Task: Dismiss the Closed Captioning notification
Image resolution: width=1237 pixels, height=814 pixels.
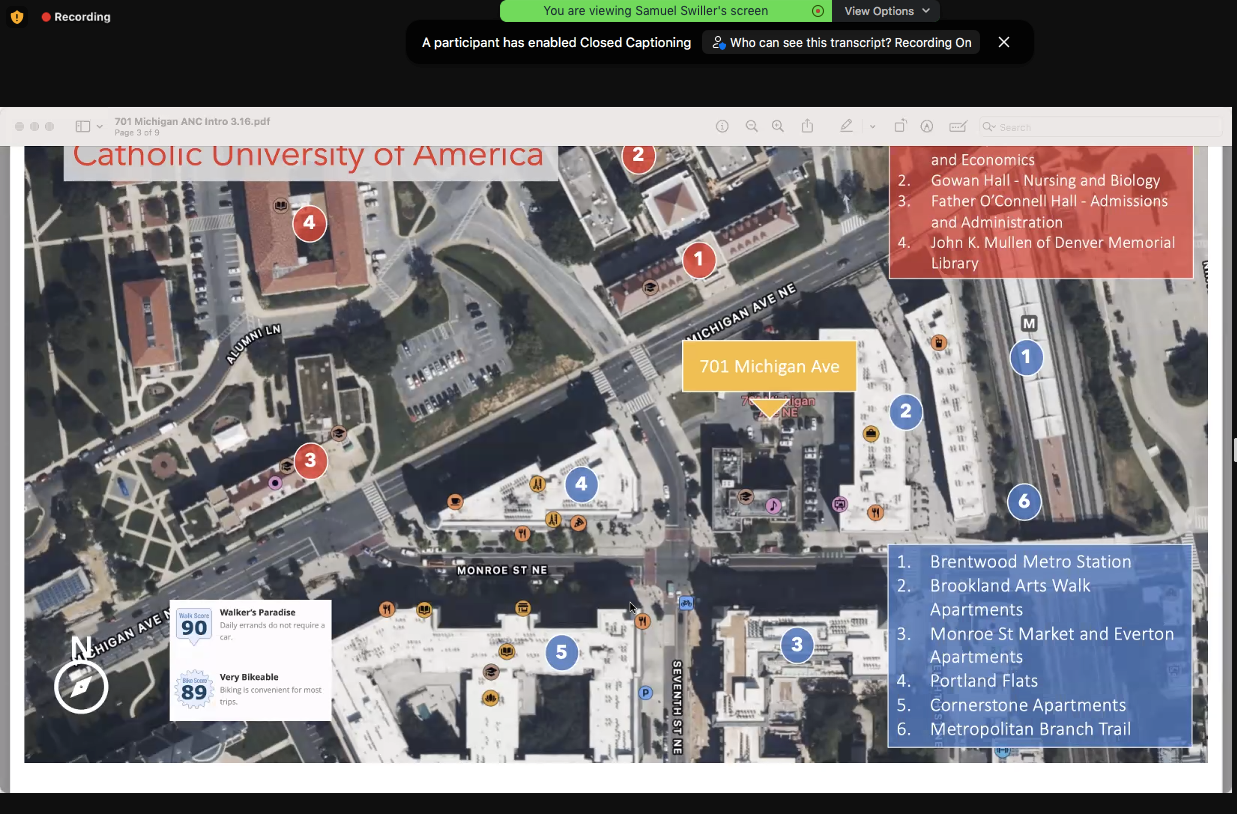Action: click(x=1004, y=42)
